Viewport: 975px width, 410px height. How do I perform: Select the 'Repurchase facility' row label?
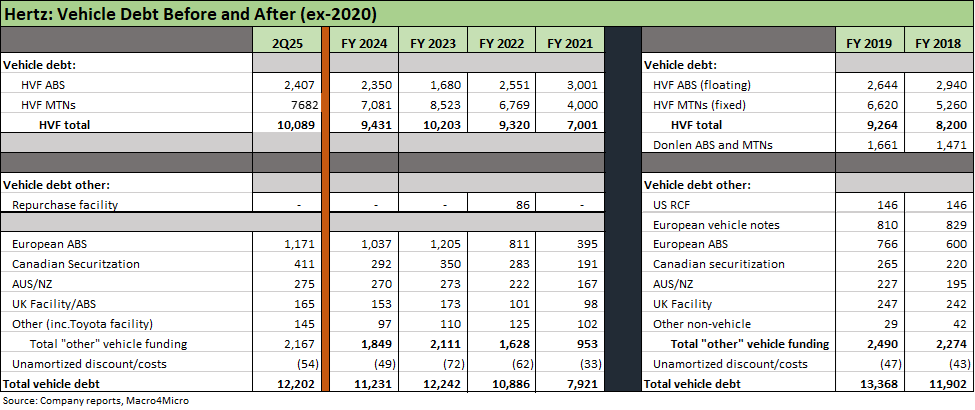(x=65, y=204)
